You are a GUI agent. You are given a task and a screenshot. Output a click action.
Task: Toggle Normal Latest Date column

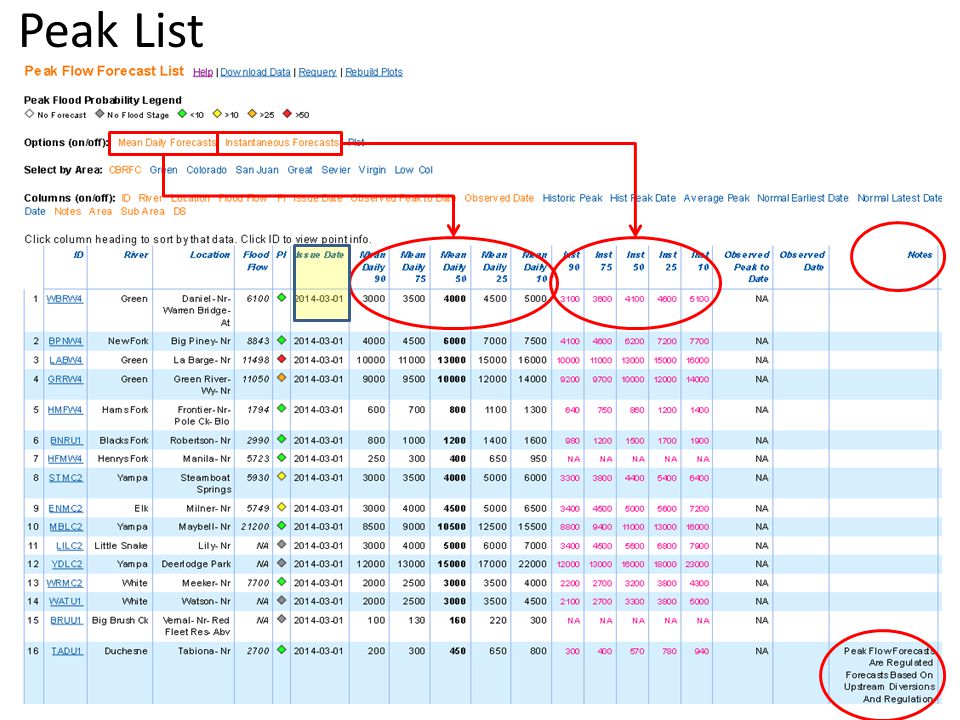[x=899, y=198]
